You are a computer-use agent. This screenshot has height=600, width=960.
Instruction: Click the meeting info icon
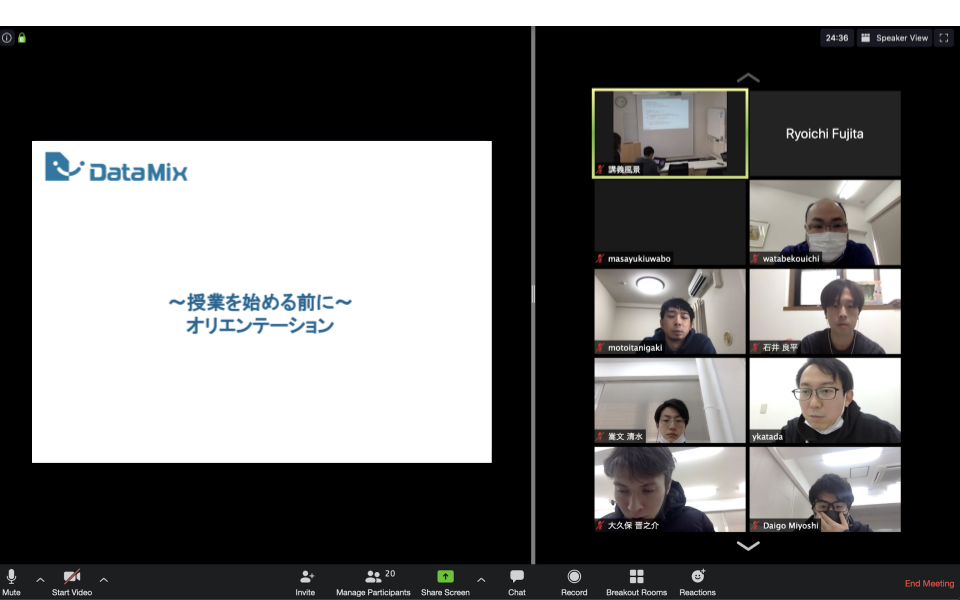[x=7, y=38]
